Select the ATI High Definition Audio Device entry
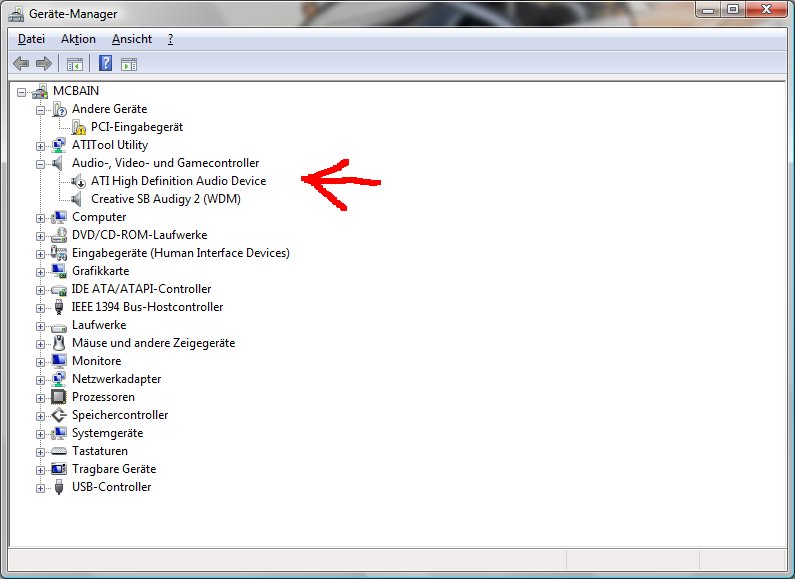Screen dimensions: 795x579 click(x=178, y=181)
